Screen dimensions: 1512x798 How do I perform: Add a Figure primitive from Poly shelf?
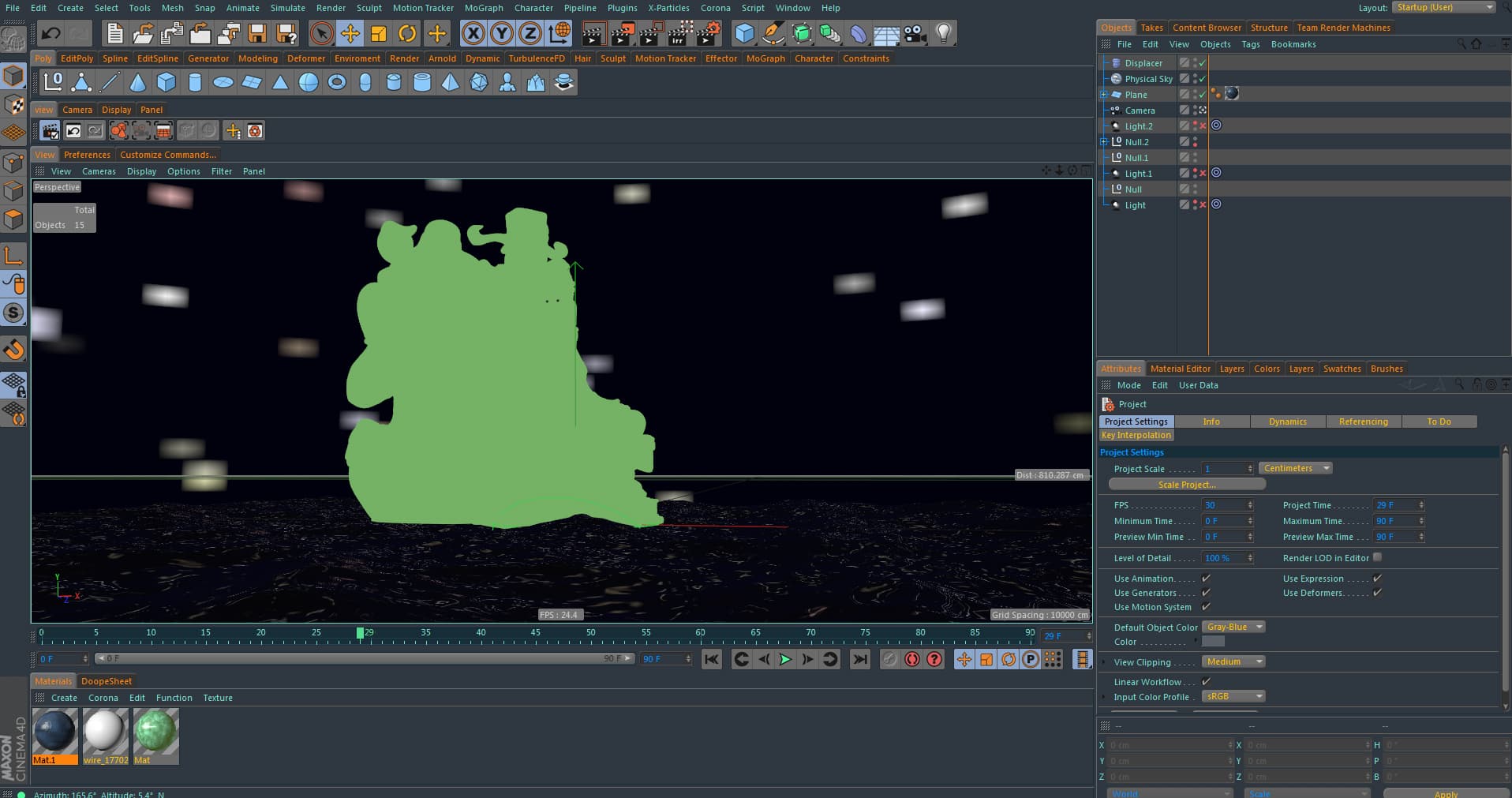[x=507, y=82]
